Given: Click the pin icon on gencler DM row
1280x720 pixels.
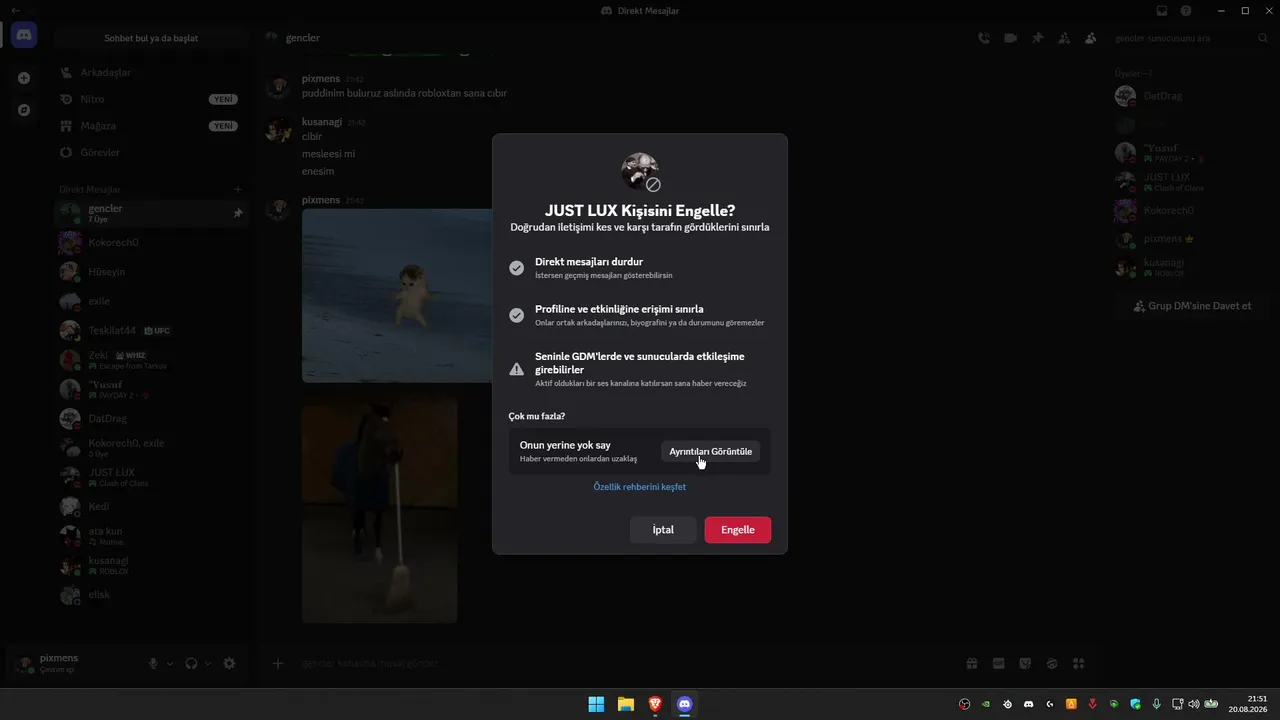Looking at the screenshot, I should [x=238, y=213].
